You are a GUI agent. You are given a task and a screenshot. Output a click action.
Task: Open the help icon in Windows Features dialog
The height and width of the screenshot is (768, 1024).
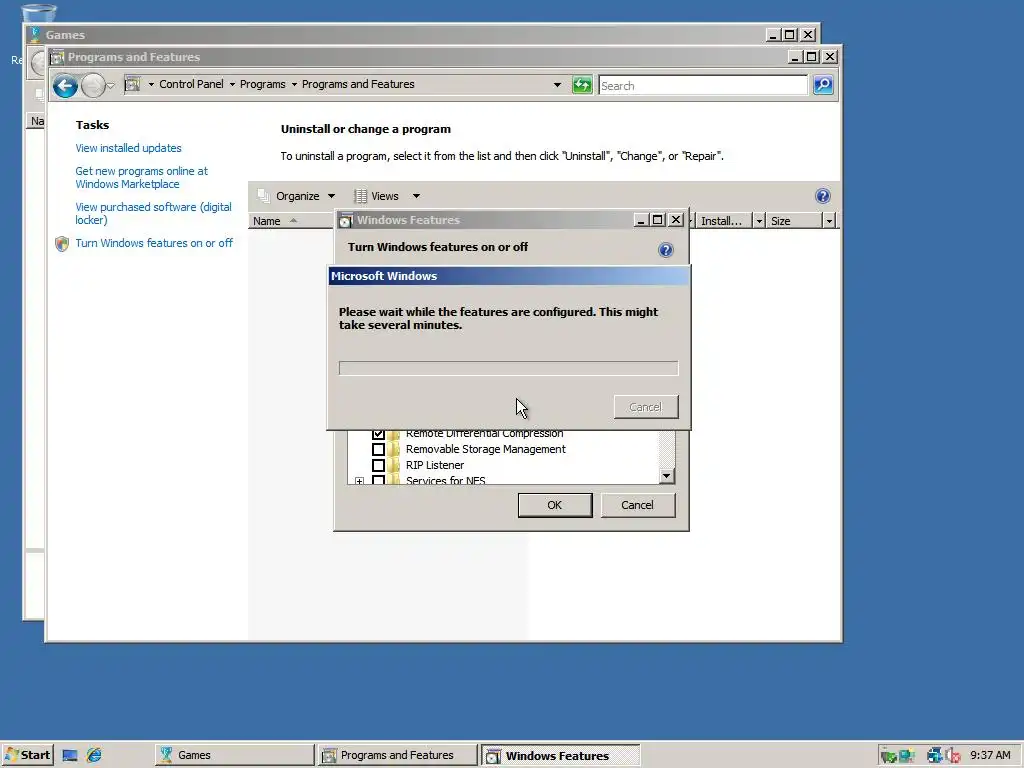(x=665, y=249)
